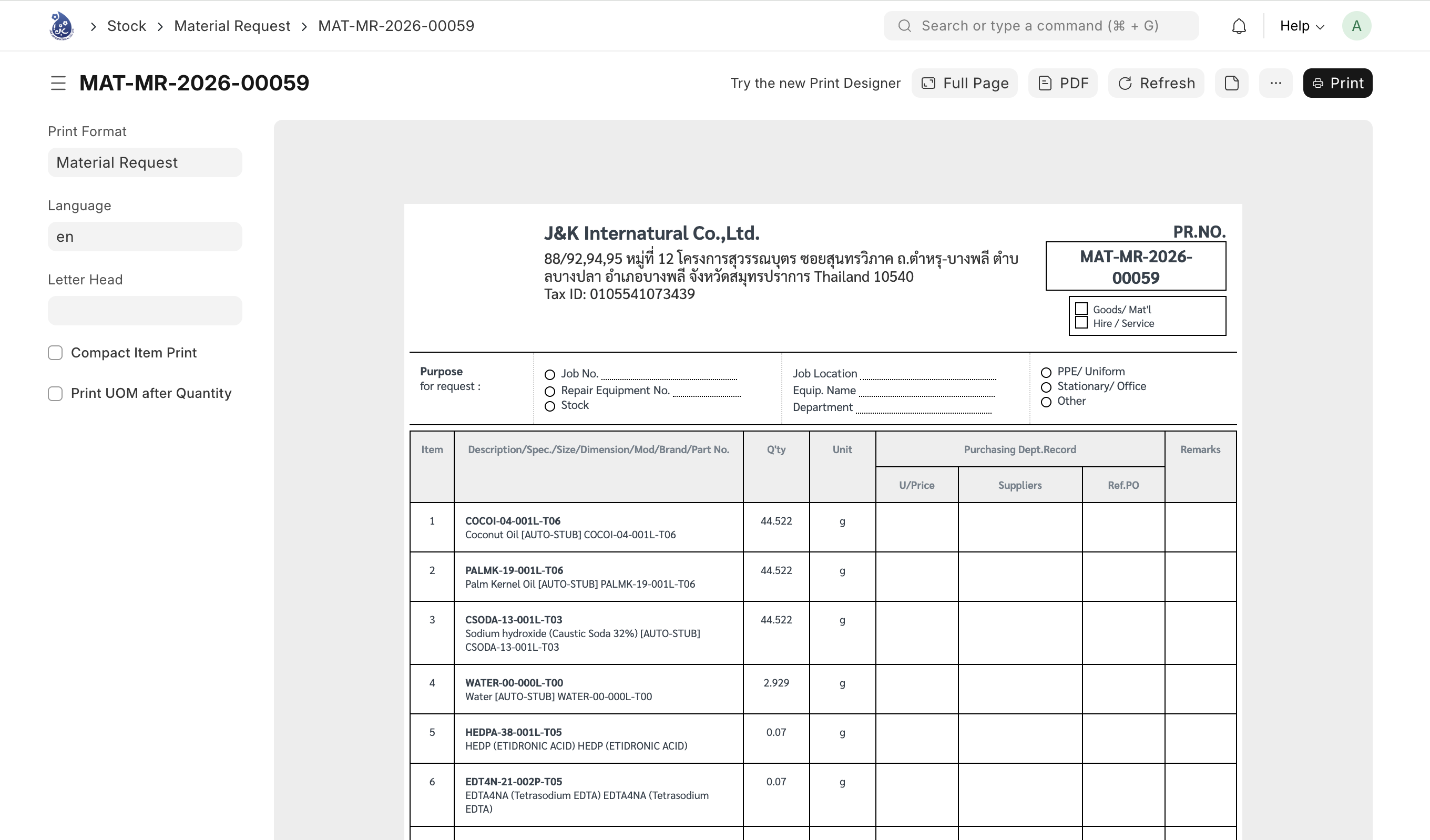Click the Purchasing Dept.Record header
Screen dimensions: 1430x840
1020,449
